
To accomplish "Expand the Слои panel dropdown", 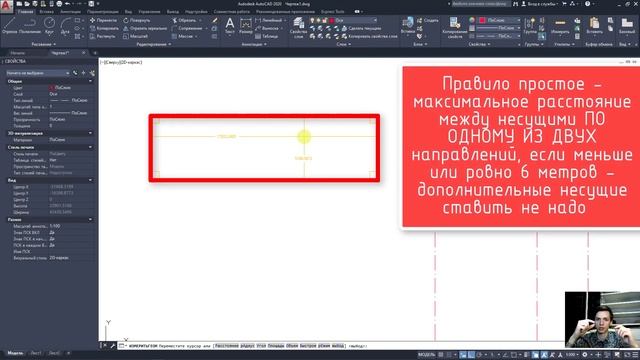I will click(344, 44).
